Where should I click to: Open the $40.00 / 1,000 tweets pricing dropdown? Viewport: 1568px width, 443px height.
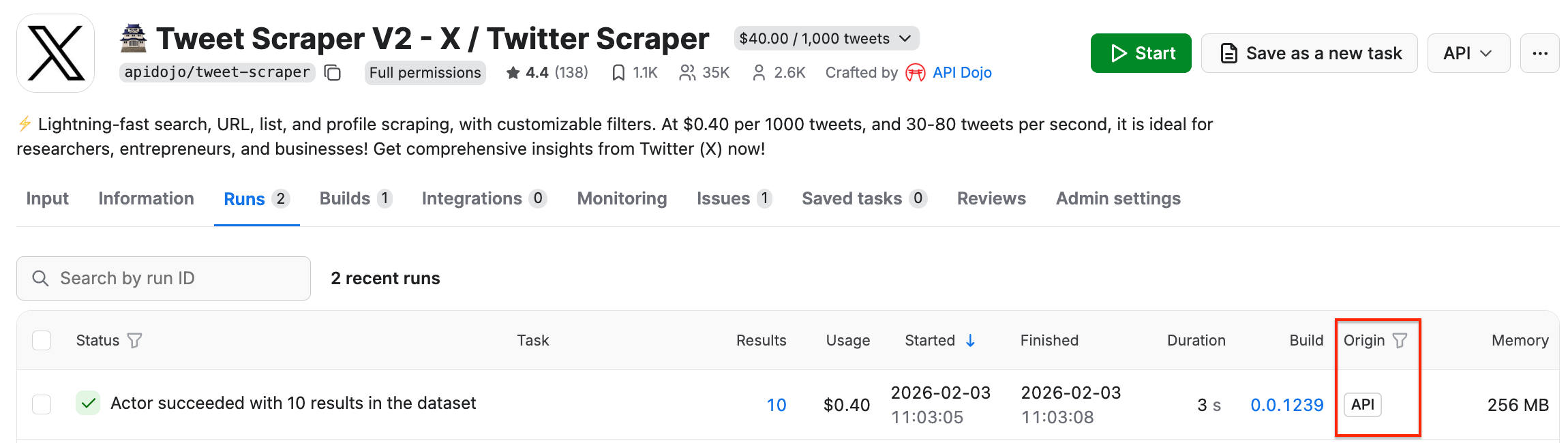pyautogui.click(x=826, y=38)
